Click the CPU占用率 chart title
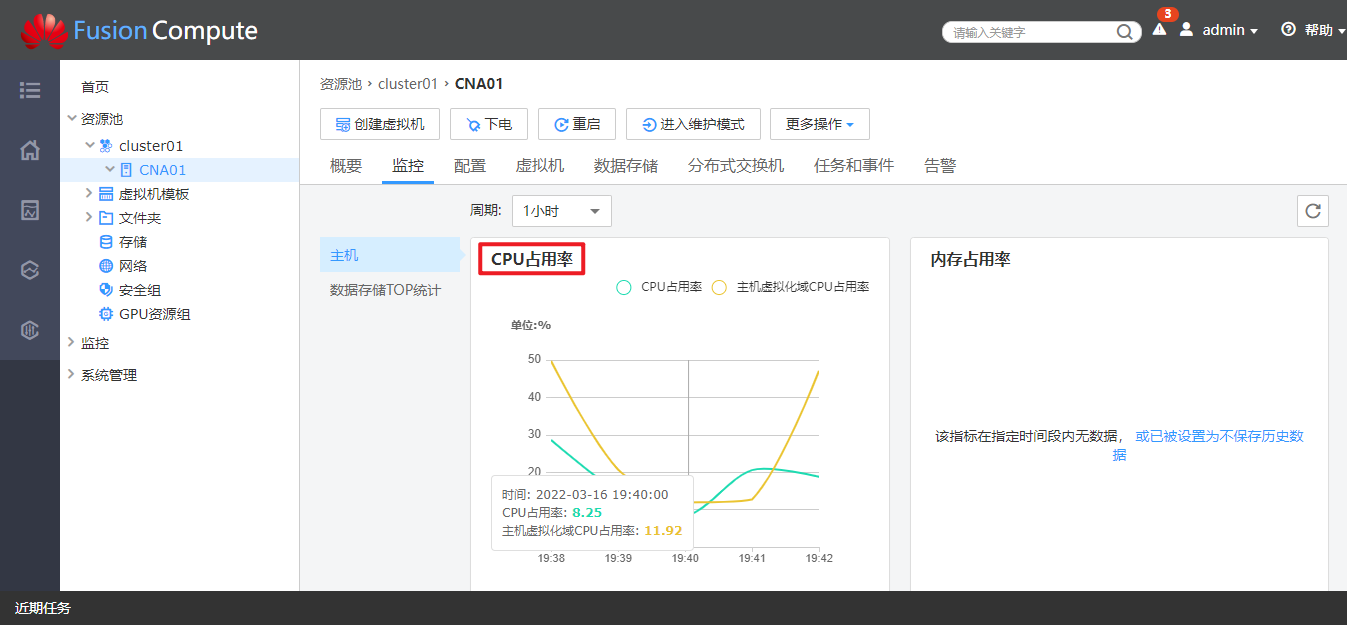Screen dimensions: 1347x625 click(532, 259)
